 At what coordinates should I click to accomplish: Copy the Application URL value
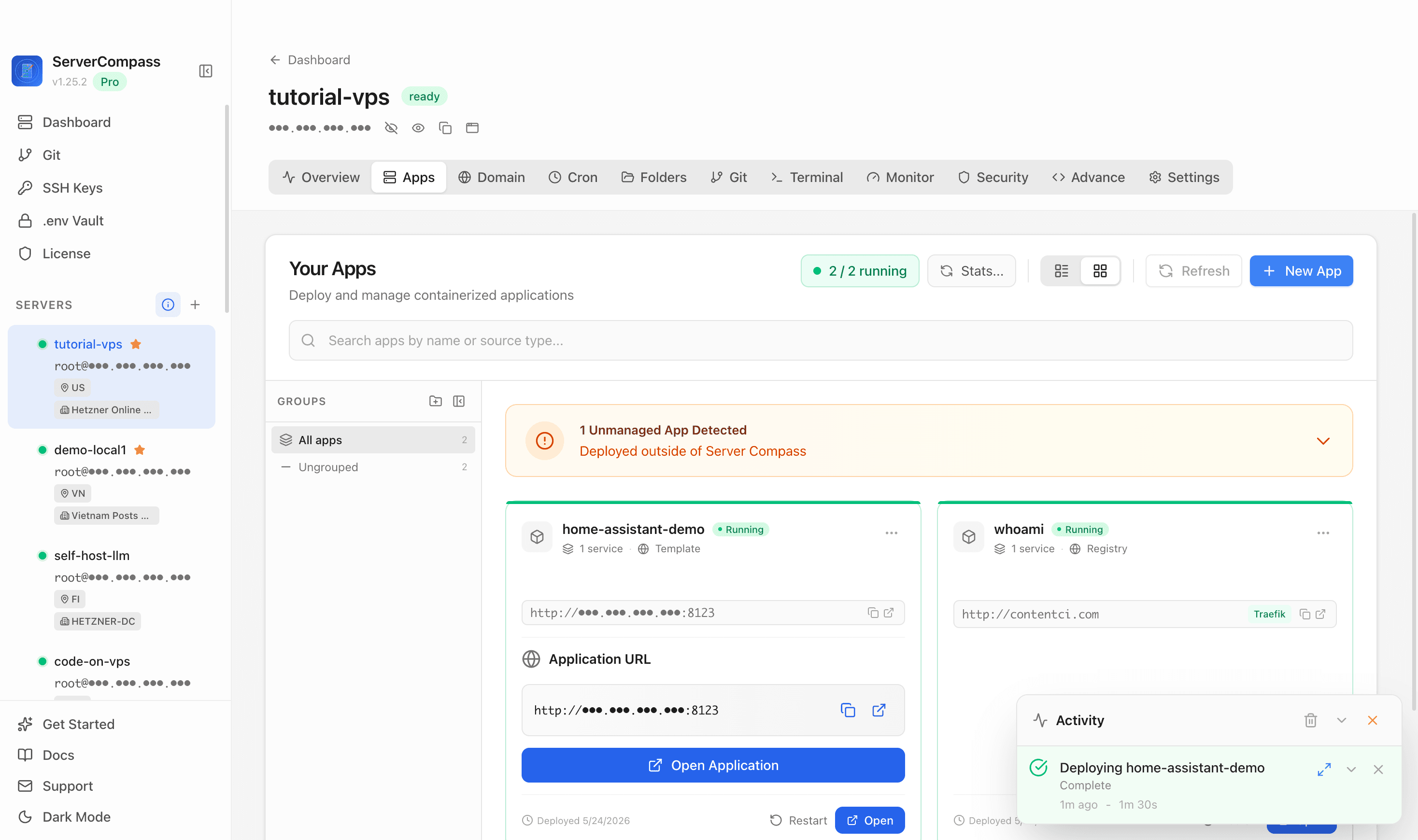(x=848, y=710)
